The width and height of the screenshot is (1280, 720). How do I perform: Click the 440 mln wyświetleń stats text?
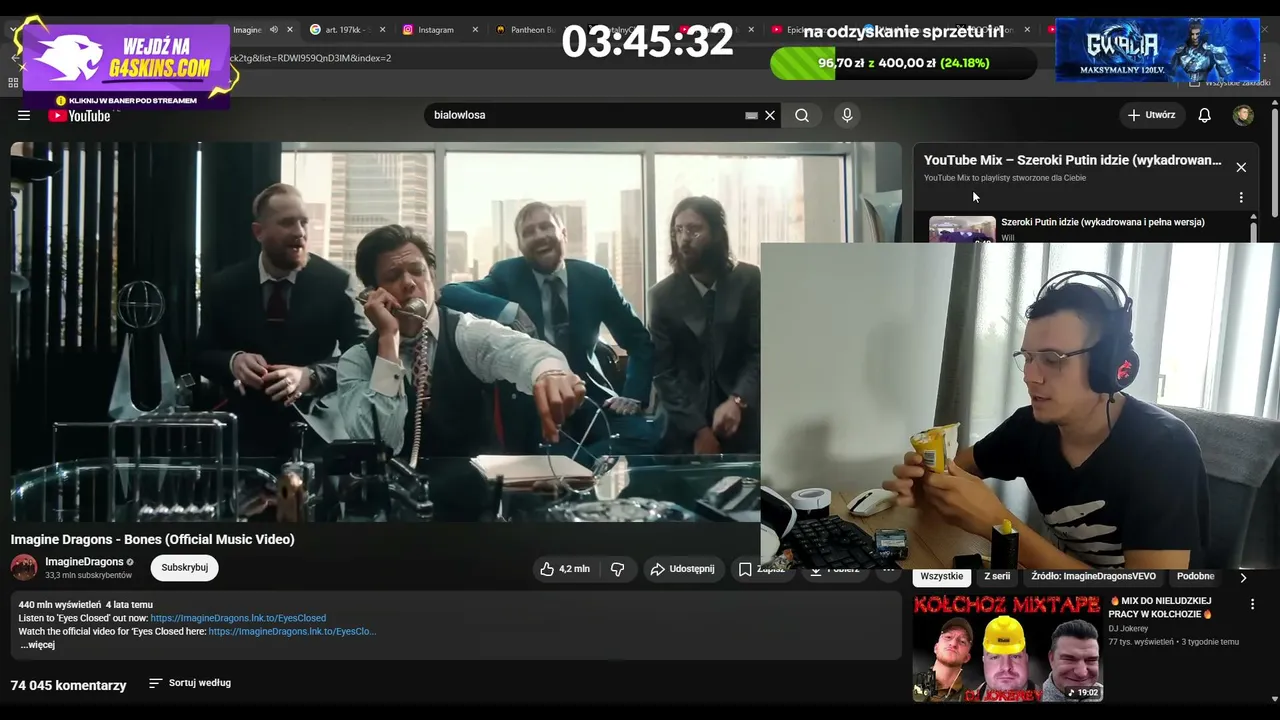coord(86,605)
